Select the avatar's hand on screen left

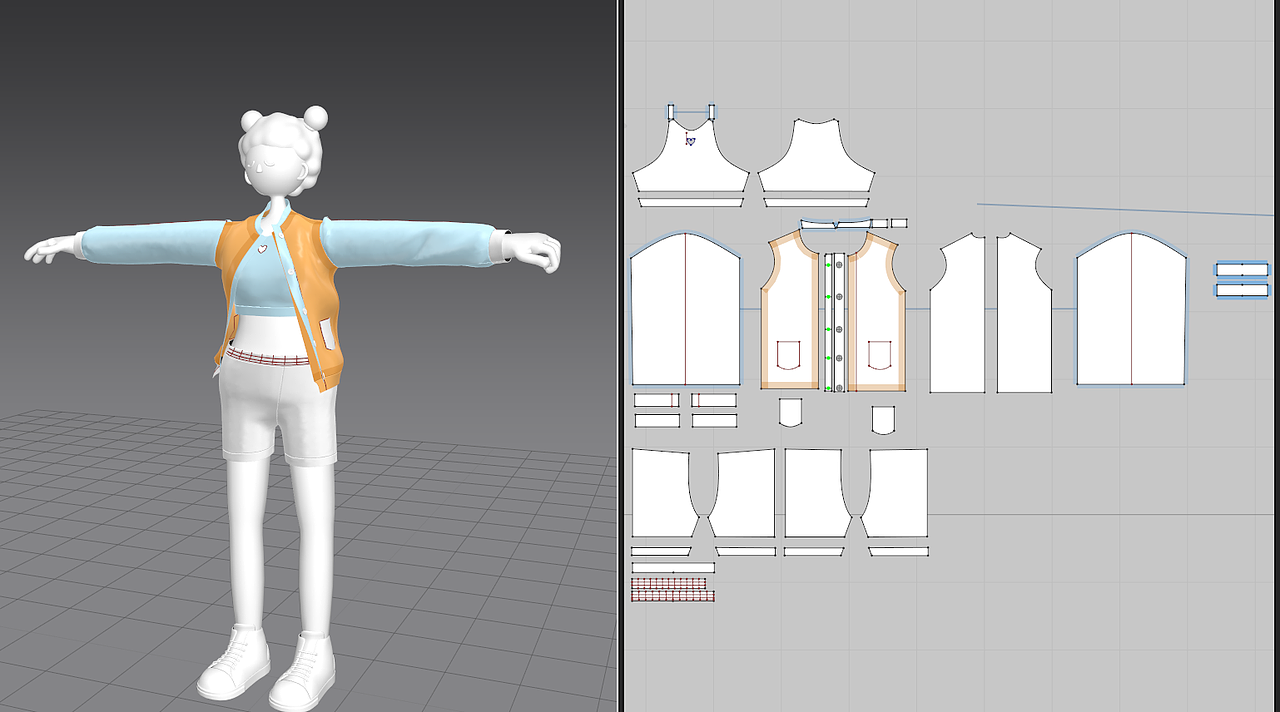pyautogui.click(x=52, y=250)
